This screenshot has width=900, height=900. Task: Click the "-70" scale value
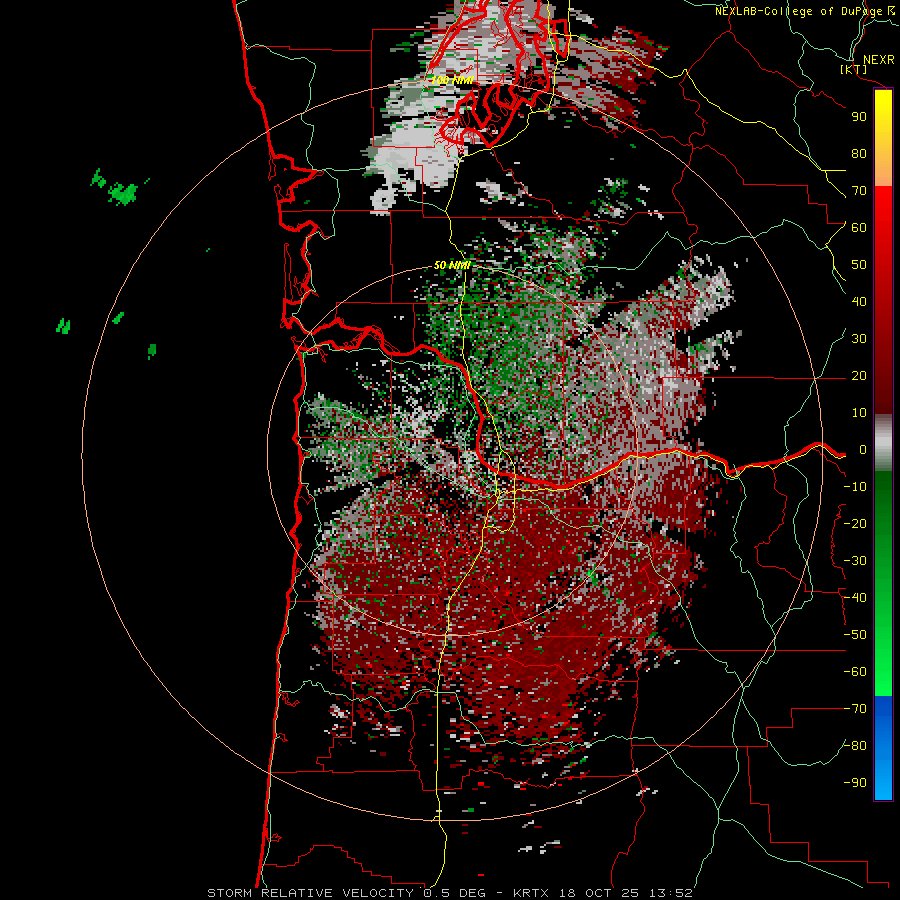(855, 709)
